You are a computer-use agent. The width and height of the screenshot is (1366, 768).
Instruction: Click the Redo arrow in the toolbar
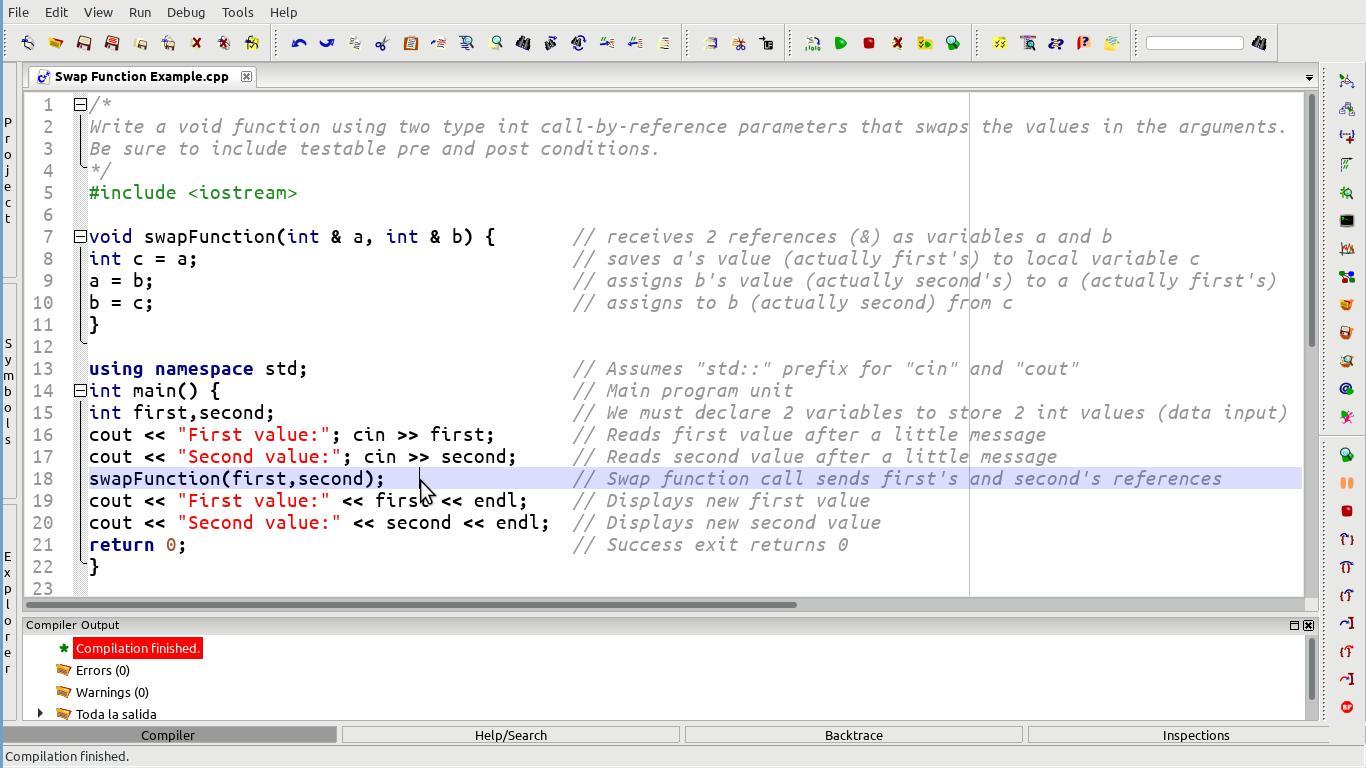point(326,43)
